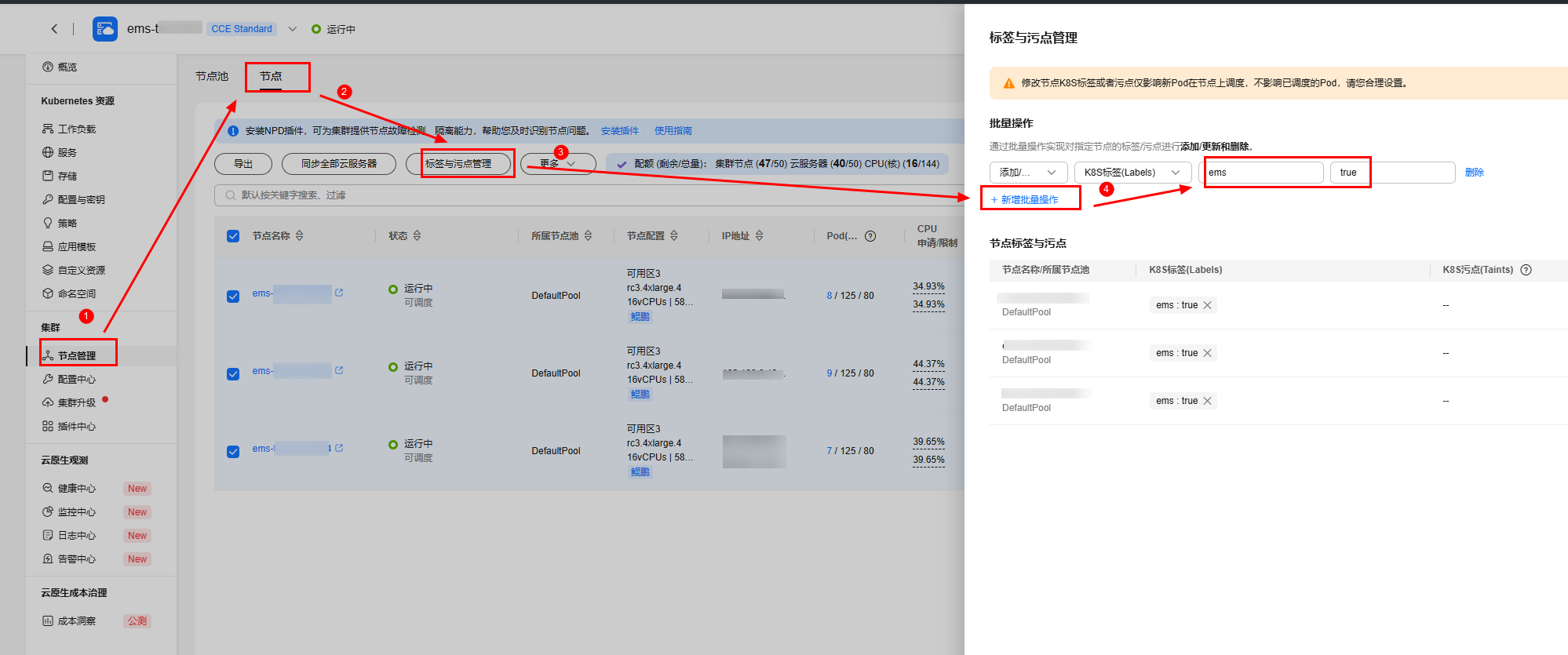Screen dimensions: 1568x655
Task: Sort the table by 节点名称 column
Action: coord(300,235)
